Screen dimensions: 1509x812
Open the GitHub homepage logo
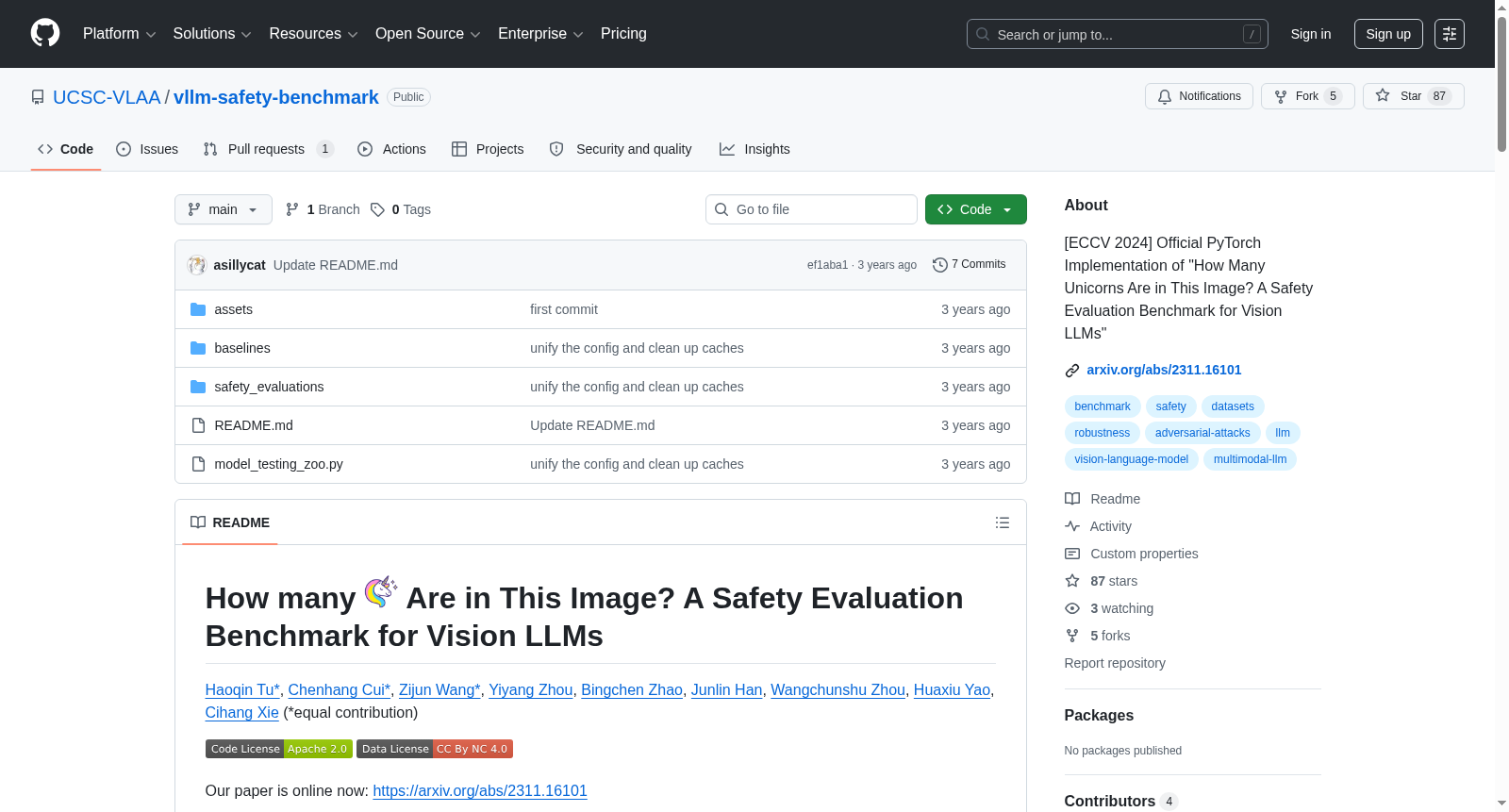45,33
